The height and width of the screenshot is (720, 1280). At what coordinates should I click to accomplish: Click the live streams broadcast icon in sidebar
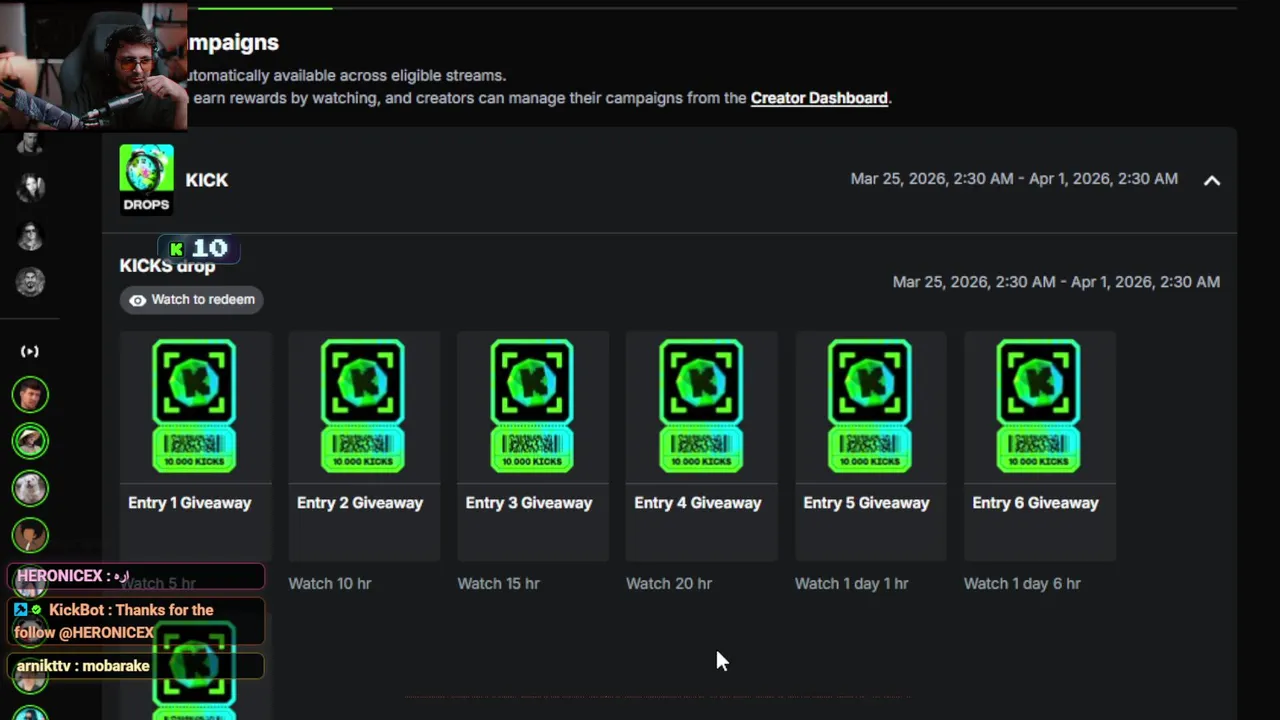[x=30, y=351]
